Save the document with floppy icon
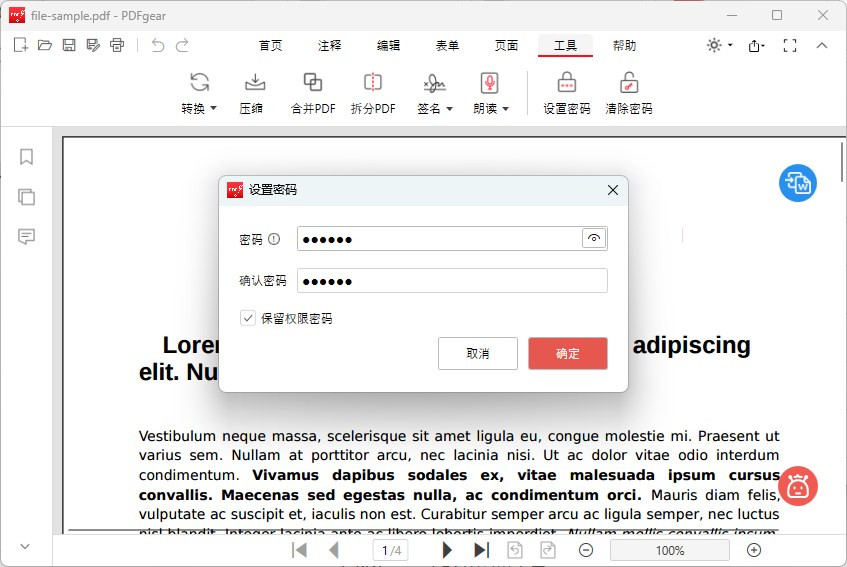Viewport: 847px width, 567px height. click(69, 45)
